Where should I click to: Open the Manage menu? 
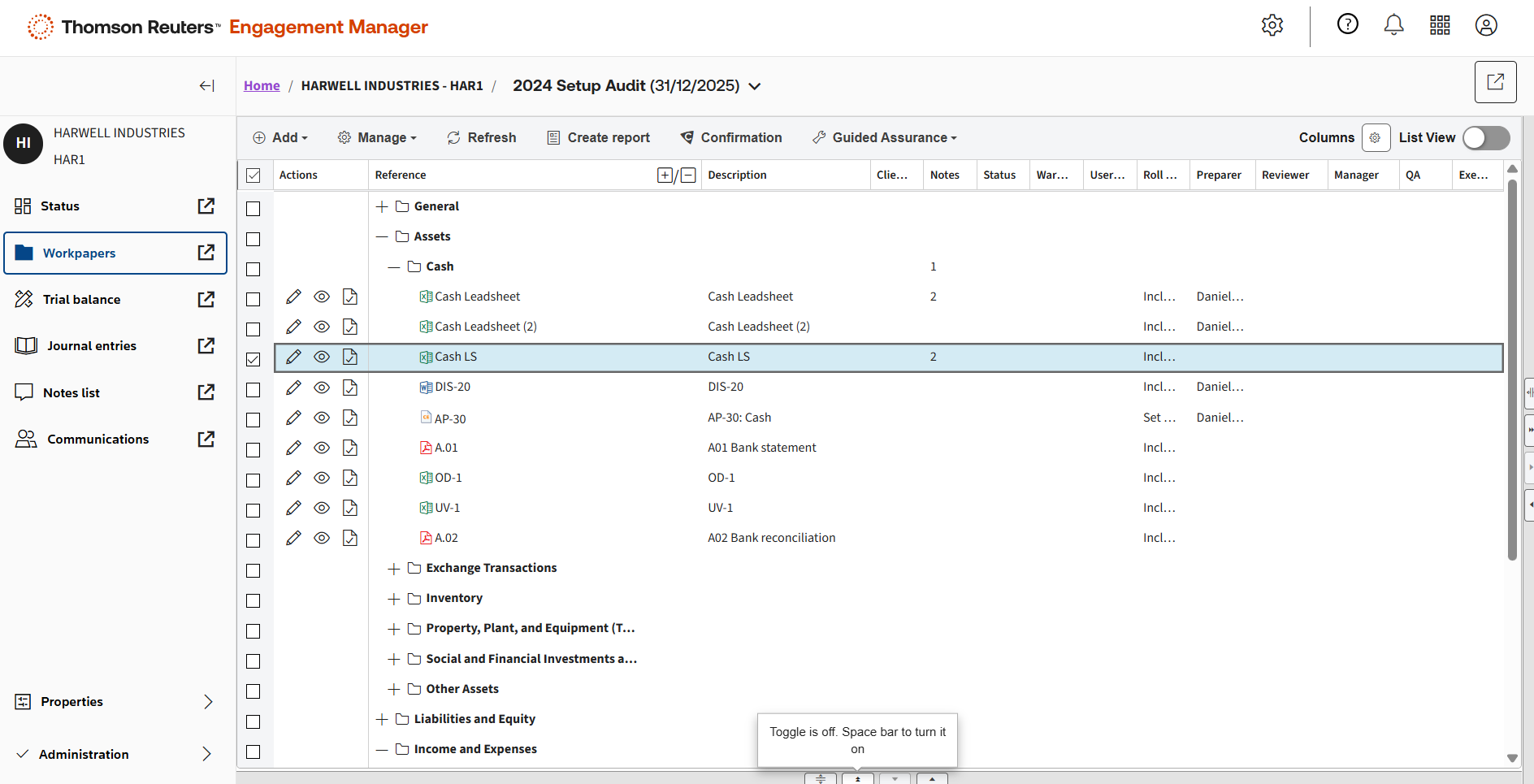coord(377,138)
